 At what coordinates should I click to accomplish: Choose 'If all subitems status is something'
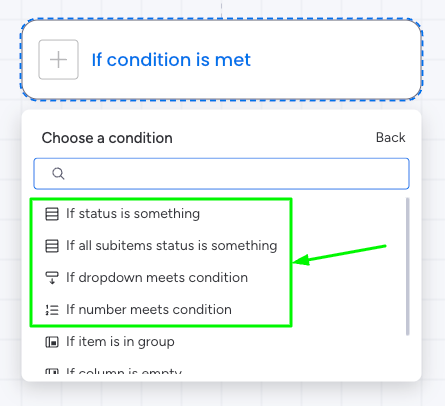point(171,246)
